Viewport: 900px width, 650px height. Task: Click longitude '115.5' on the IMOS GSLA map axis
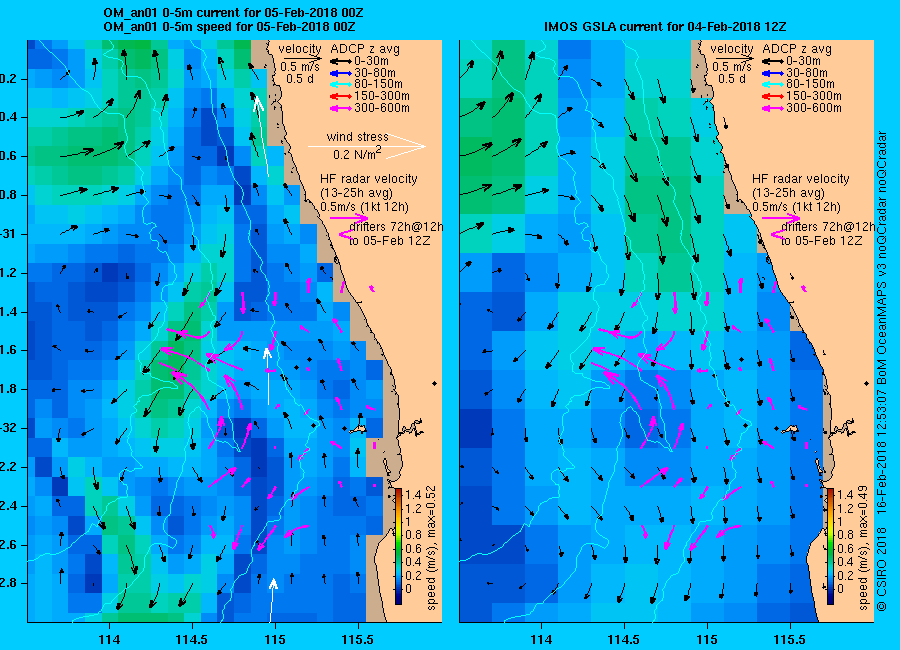(790, 639)
